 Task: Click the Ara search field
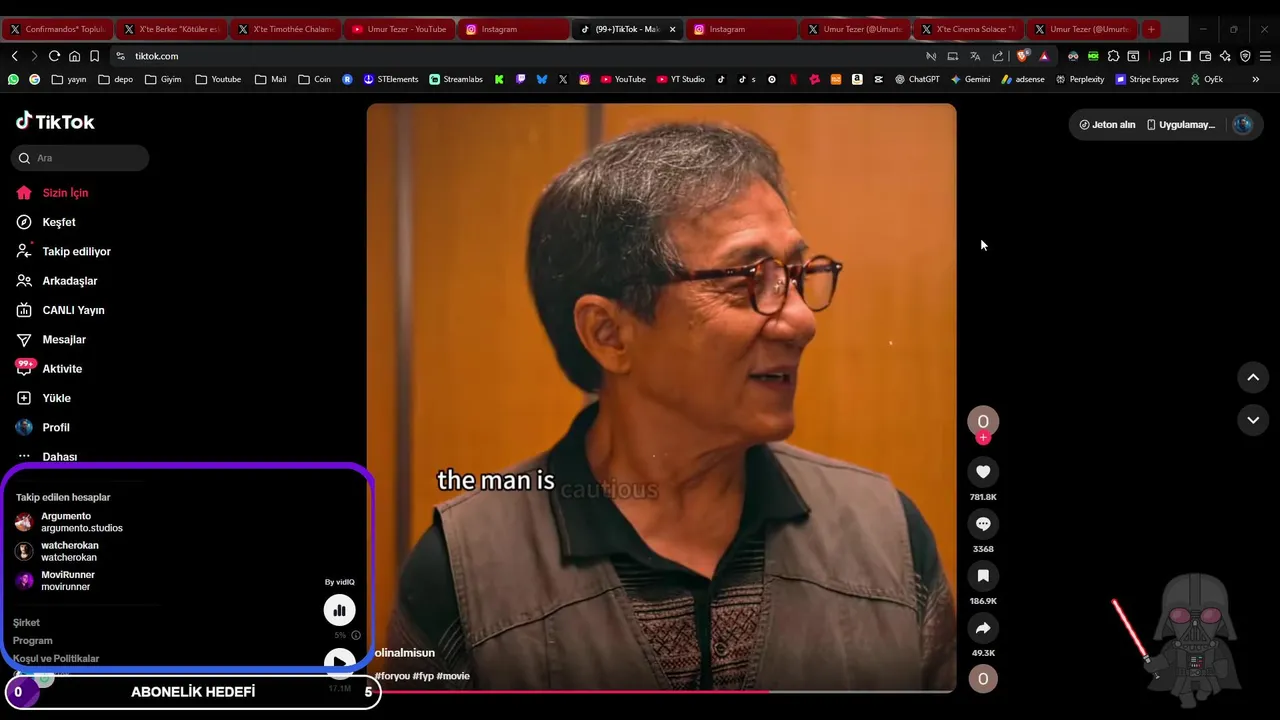point(80,158)
